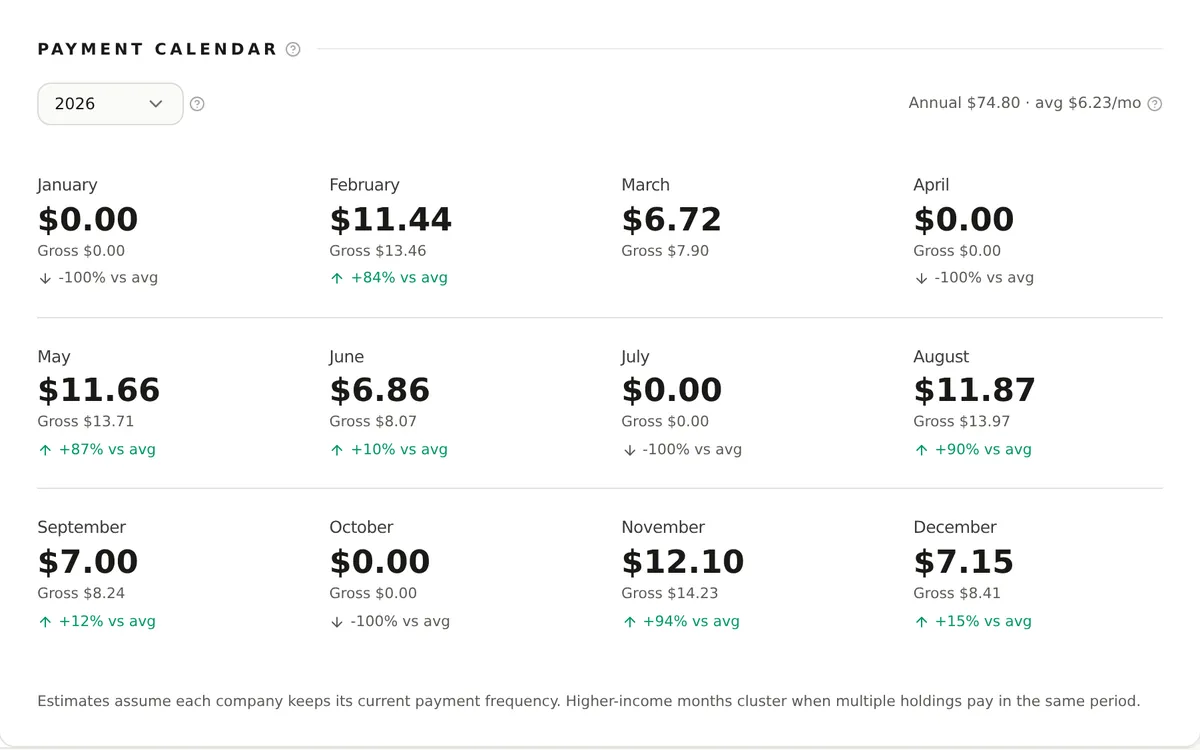
Task: Click +12% vs avg under September
Action: [97, 622]
